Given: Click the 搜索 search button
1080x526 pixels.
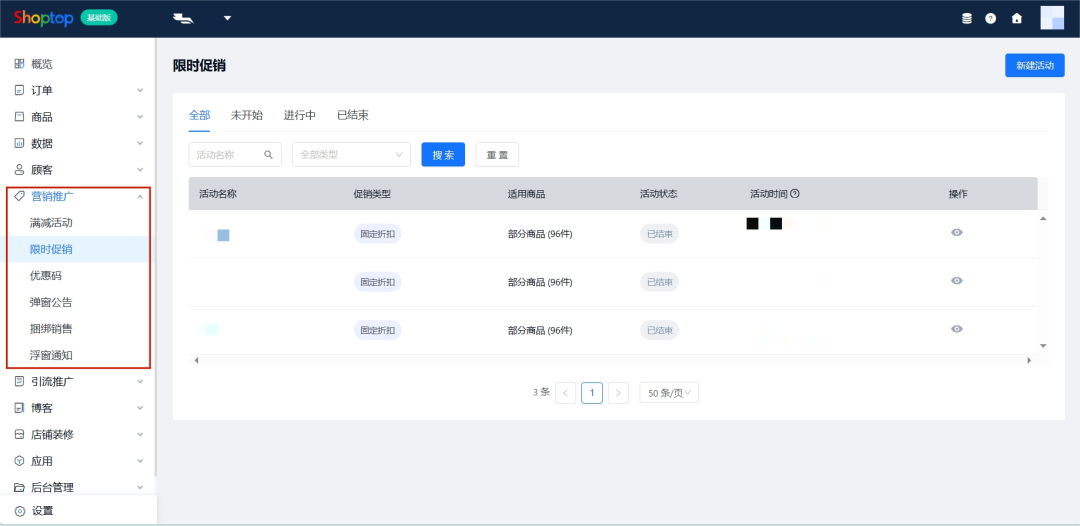Looking at the screenshot, I should point(443,154).
